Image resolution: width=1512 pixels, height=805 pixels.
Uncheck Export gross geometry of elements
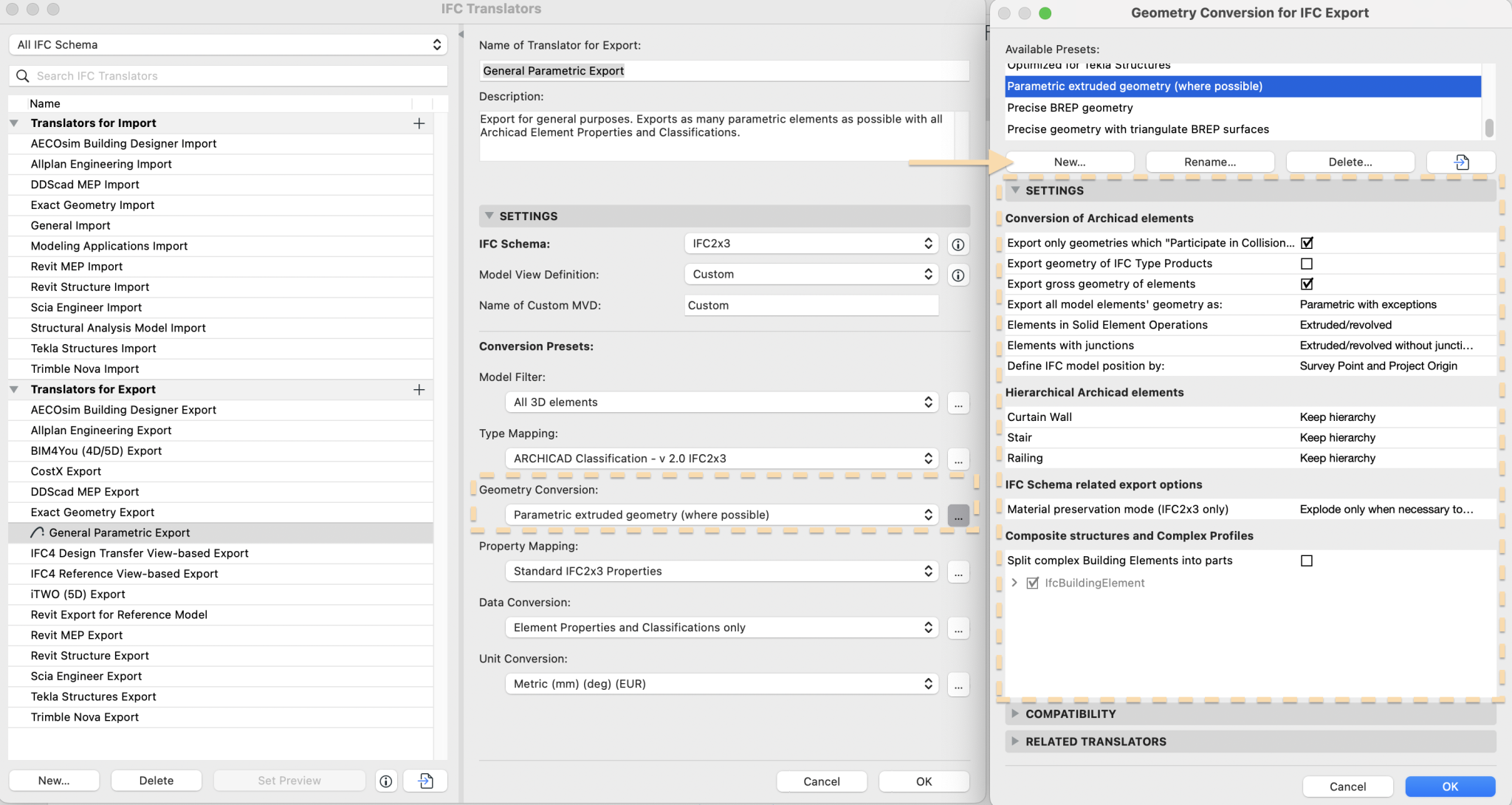(1306, 284)
